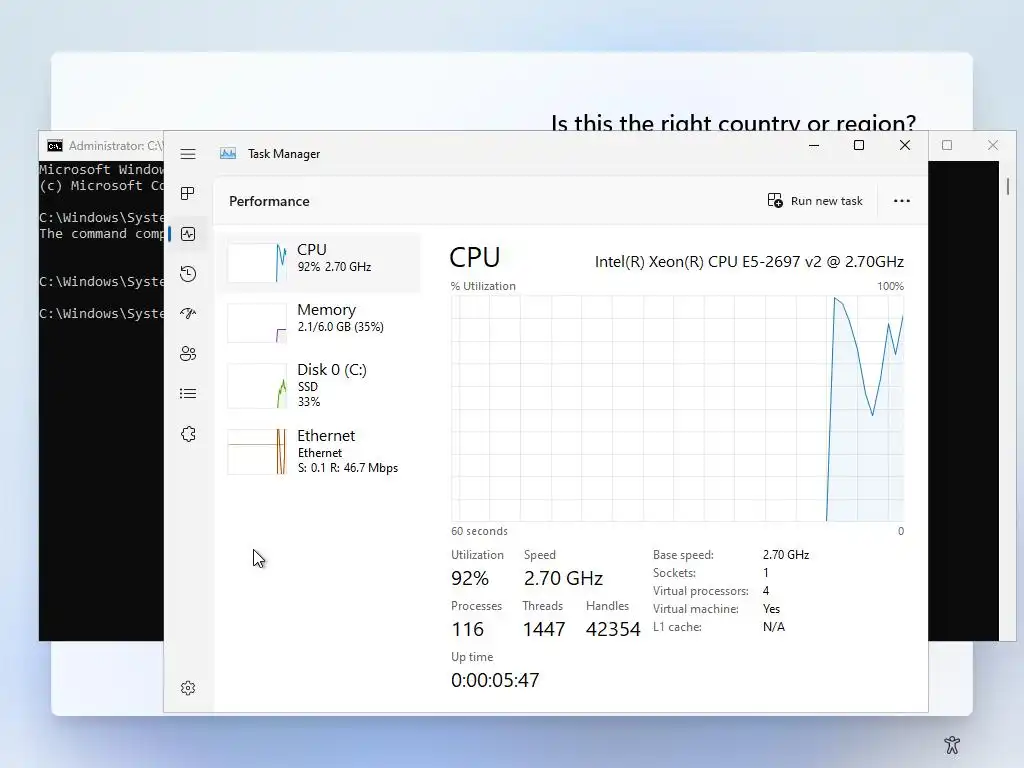This screenshot has height=768, width=1024.
Task: Close the Task Manager window
Action: coord(904,145)
